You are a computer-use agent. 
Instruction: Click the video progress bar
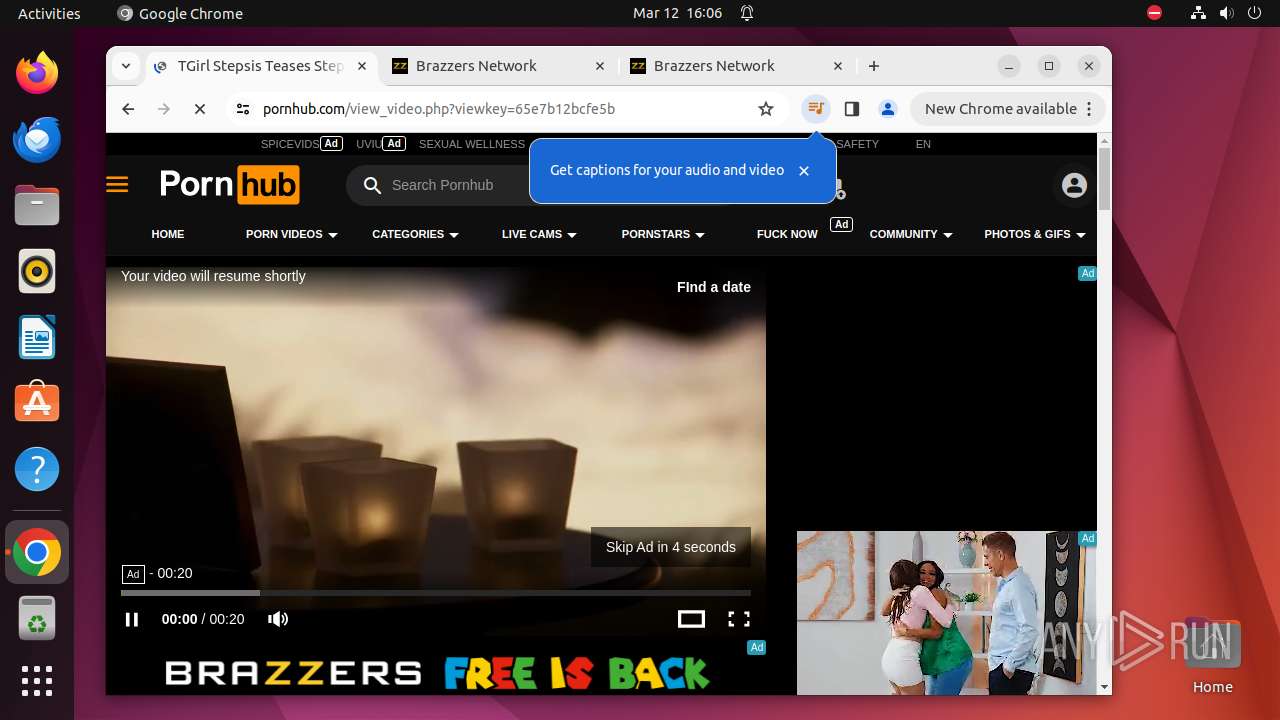pos(436,593)
